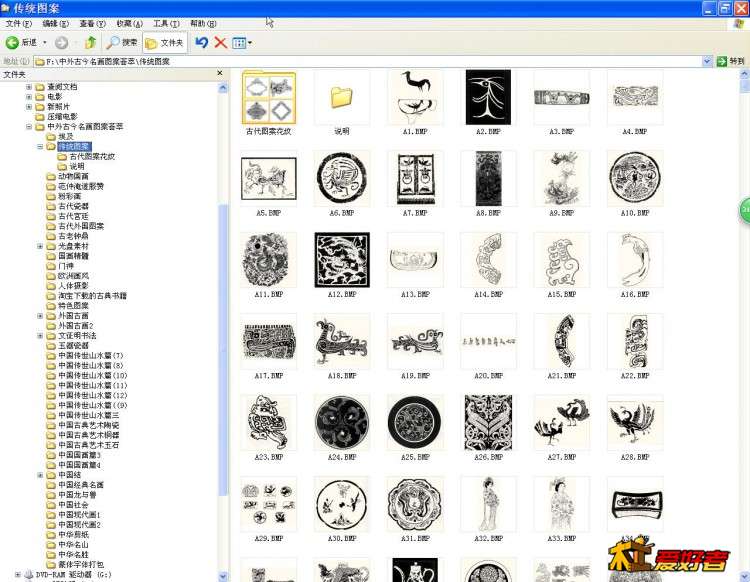Select the A6.BMP round pattern thumbnail
Viewport: 750px width, 582px height.
click(342, 179)
